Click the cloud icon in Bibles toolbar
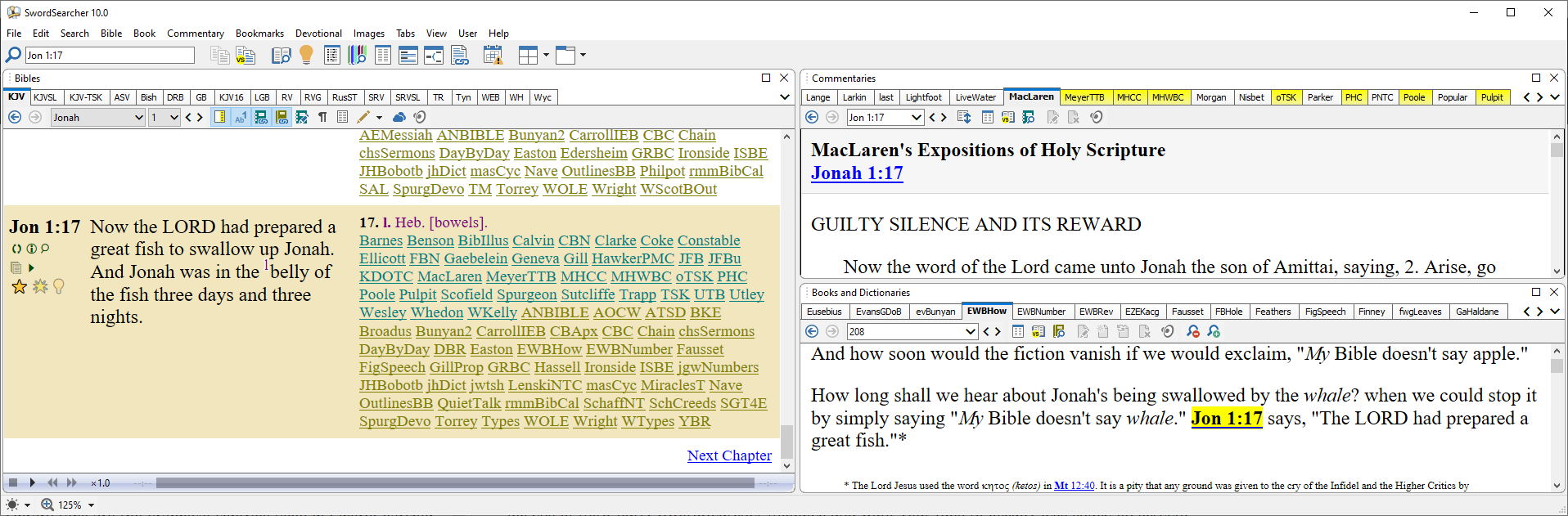Viewport: 1568px width, 516px height. tap(399, 117)
